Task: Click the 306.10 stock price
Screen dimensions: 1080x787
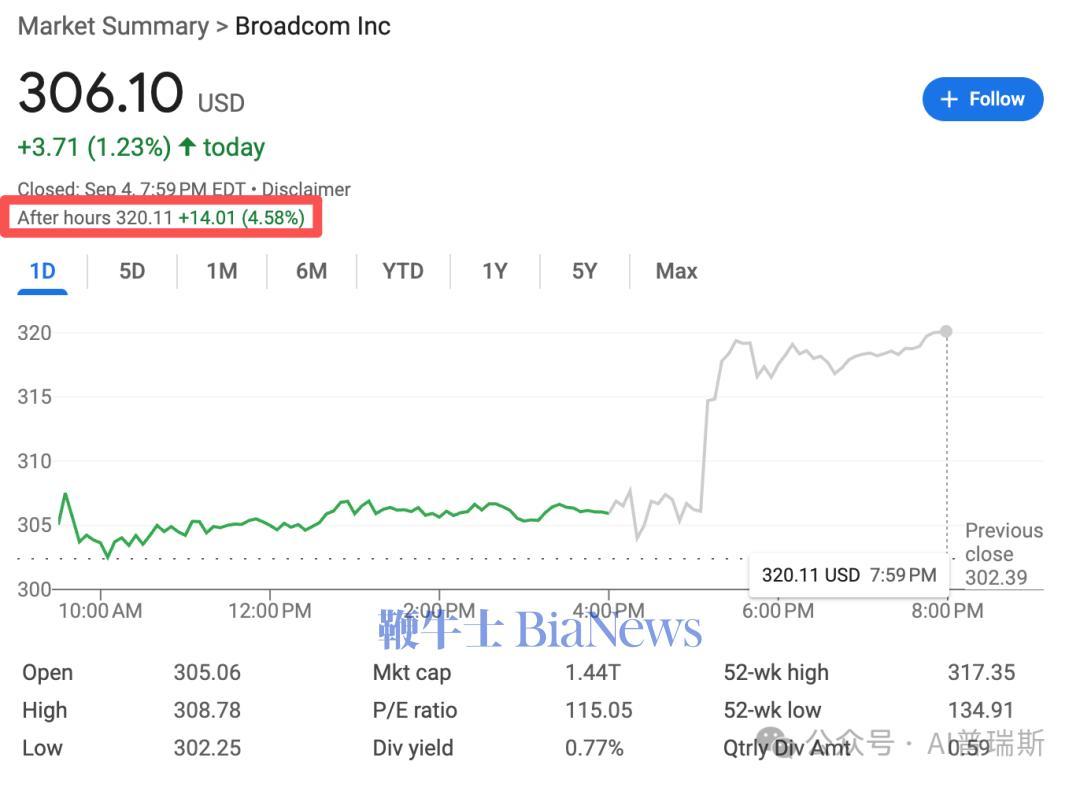Action: (x=101, y=94)
